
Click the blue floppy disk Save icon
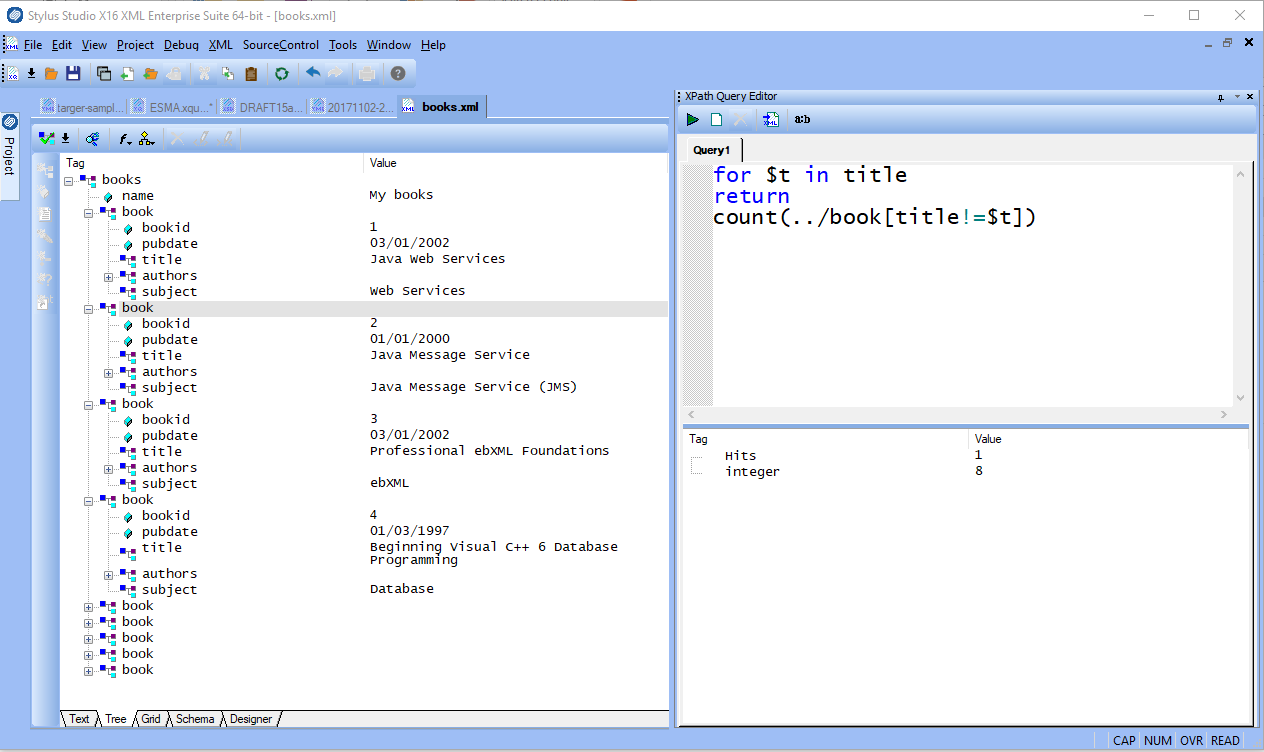coord(73,74)
